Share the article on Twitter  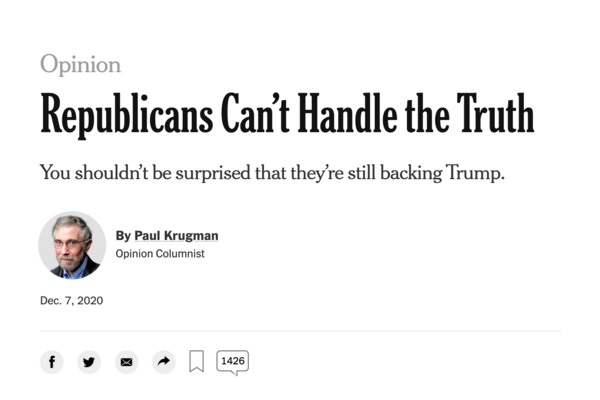click(x=89, y=362)
